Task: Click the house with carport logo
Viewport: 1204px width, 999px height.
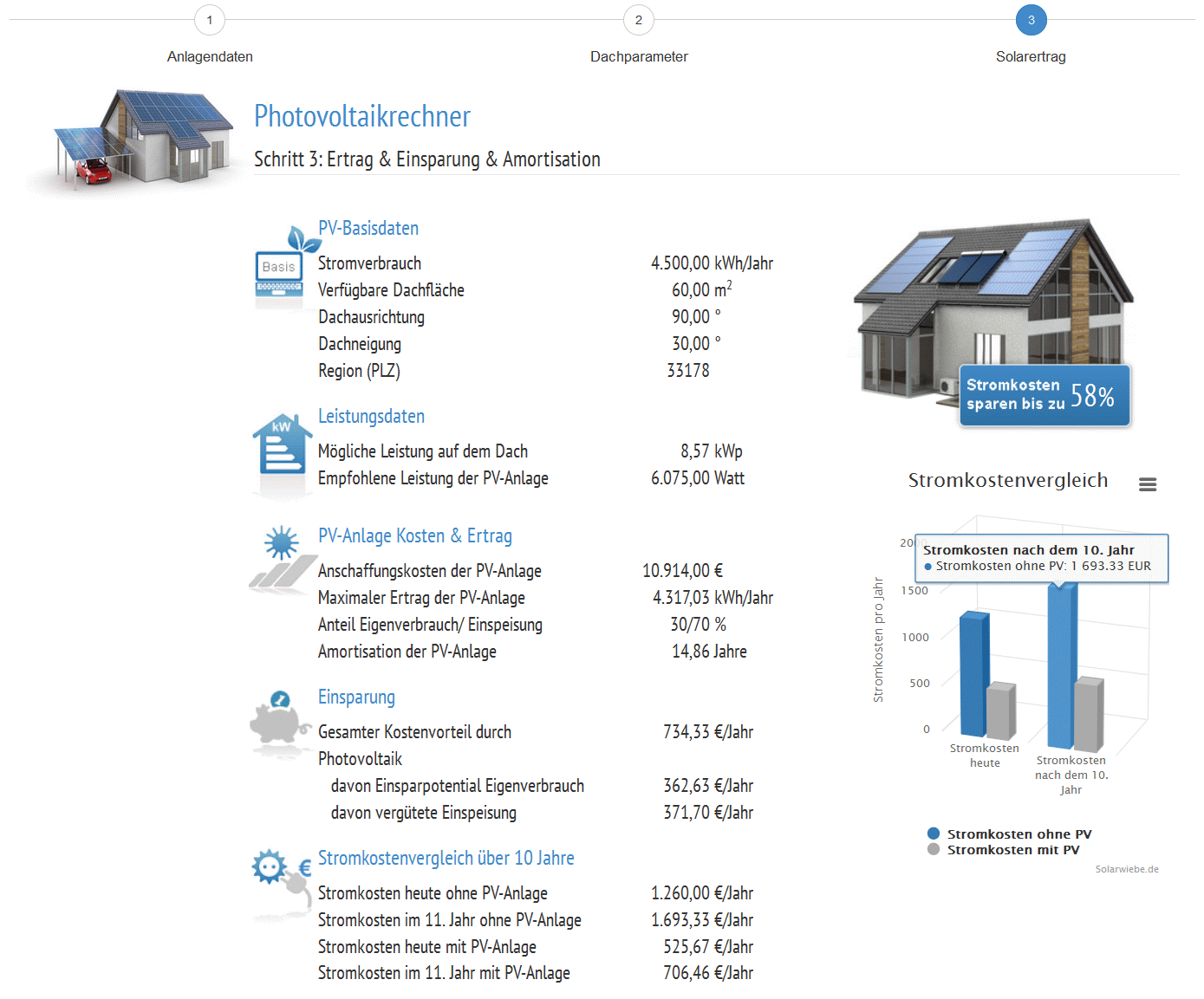Action: tap(137, 139)
